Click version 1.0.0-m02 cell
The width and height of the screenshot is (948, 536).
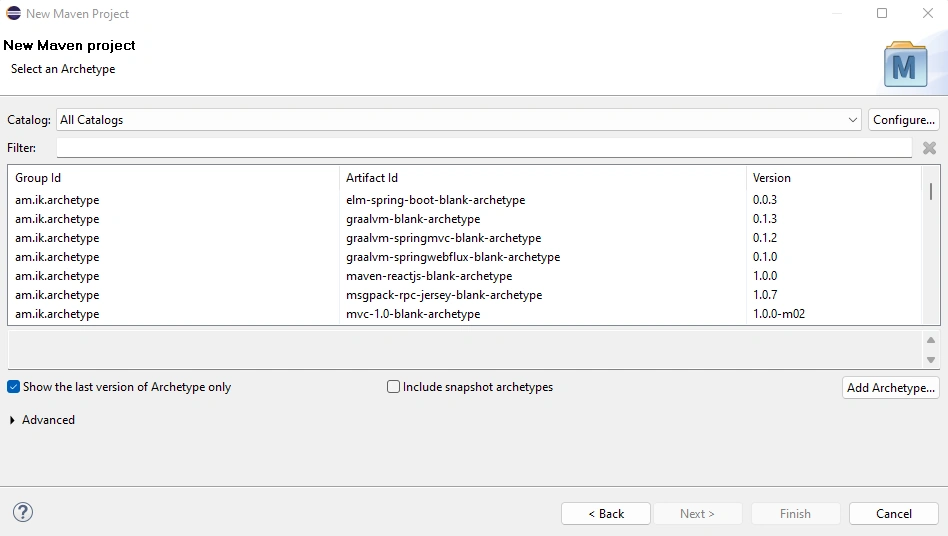pyautogui.click(x=779, y=314)
